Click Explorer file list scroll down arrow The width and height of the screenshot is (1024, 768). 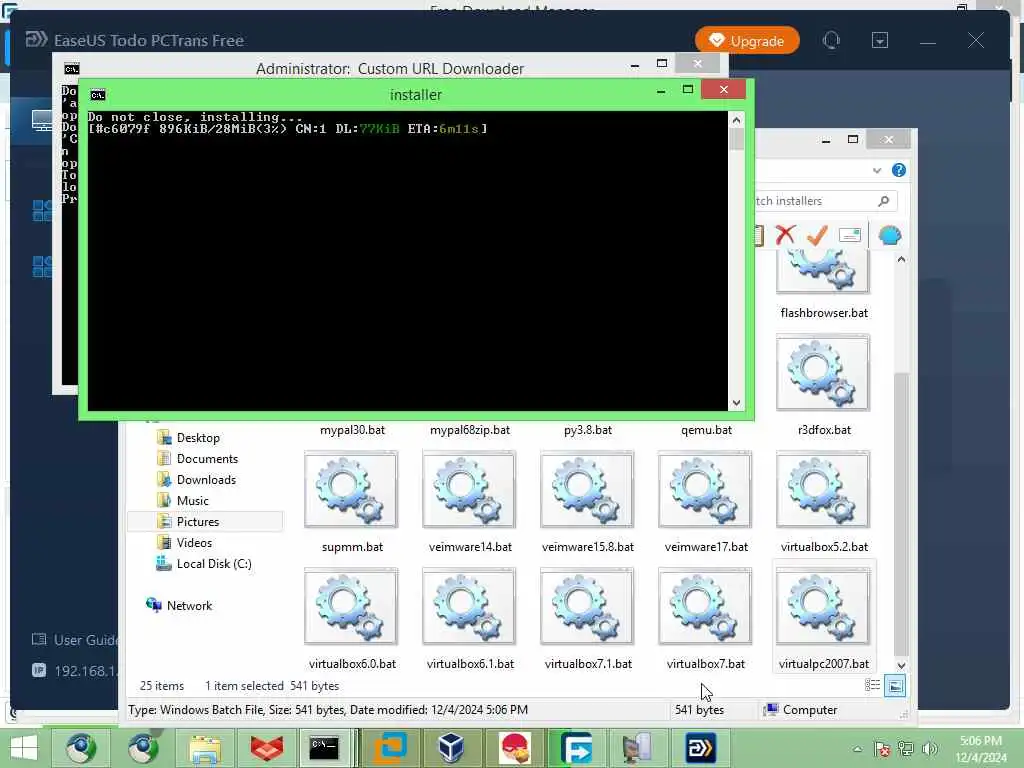[x=901, y=665]
